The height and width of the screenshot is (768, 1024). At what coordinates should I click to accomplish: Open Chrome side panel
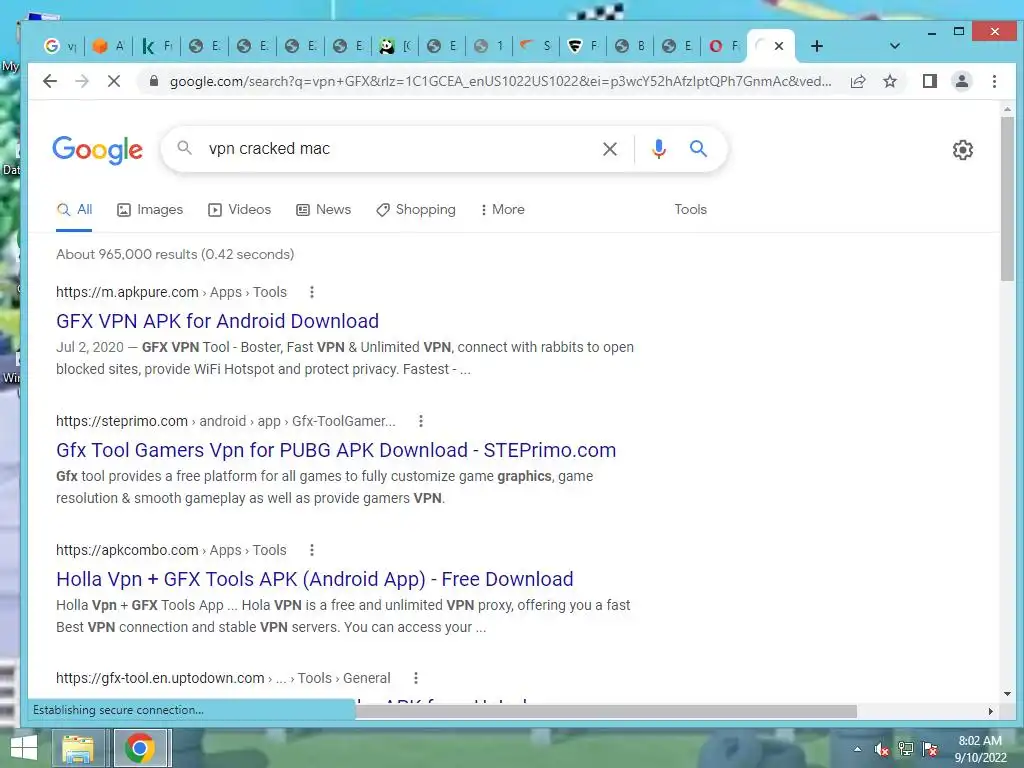[x=929, y=81]
